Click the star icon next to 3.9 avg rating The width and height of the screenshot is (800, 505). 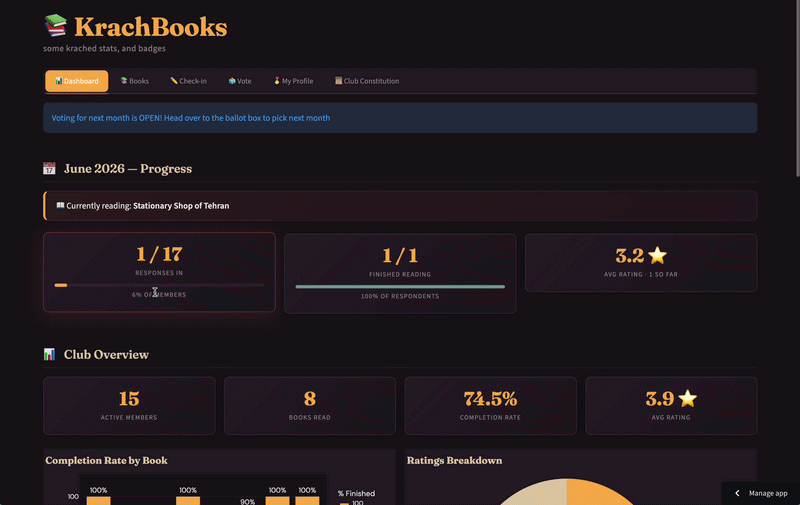coord(688,398)
